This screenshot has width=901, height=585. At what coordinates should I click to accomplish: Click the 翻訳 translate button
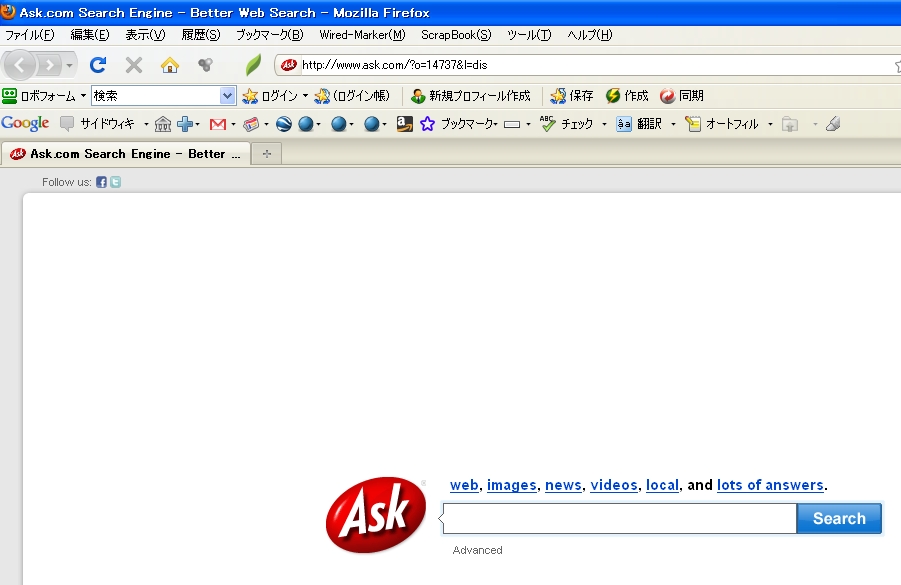(639, 124)
